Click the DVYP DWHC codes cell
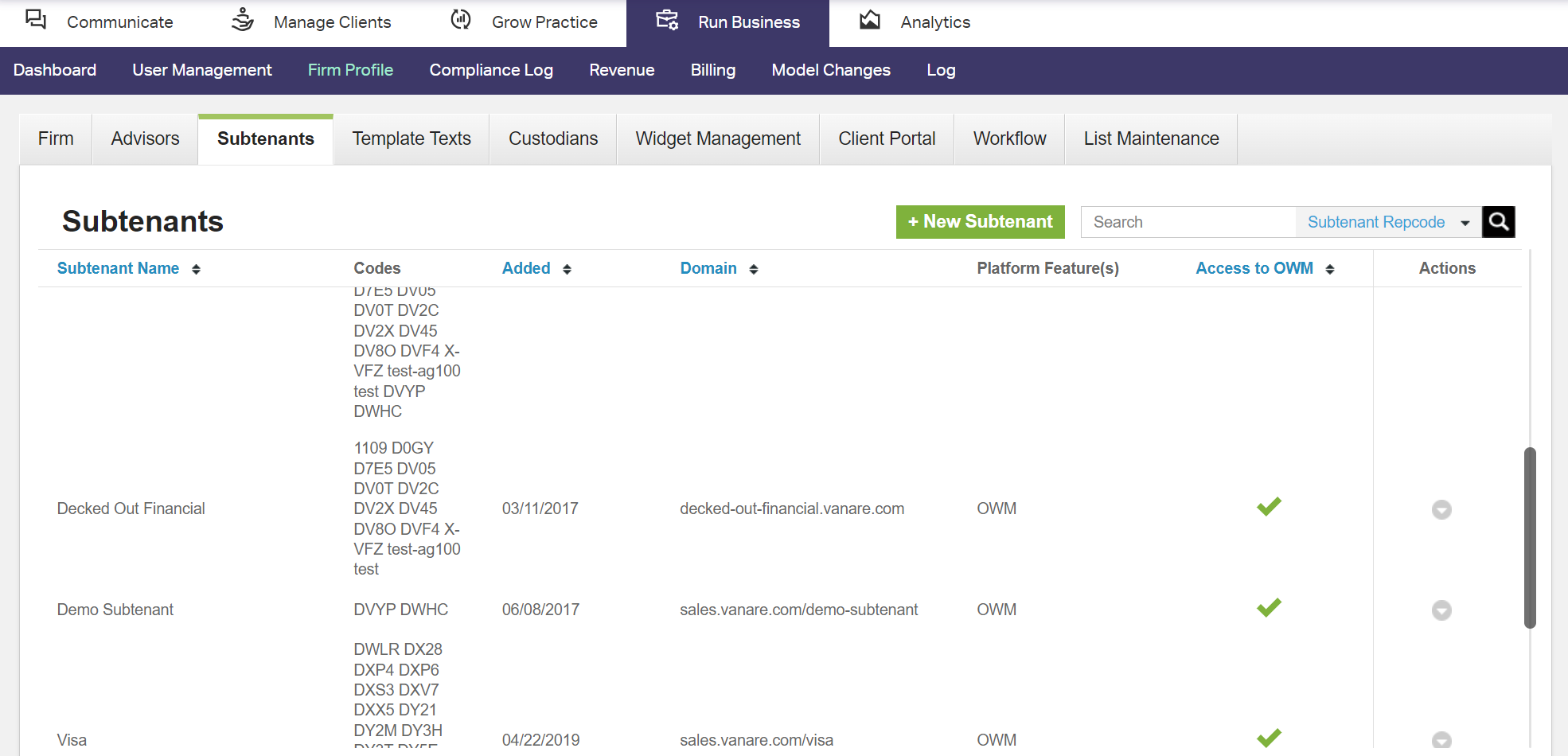 click(401, 610)
